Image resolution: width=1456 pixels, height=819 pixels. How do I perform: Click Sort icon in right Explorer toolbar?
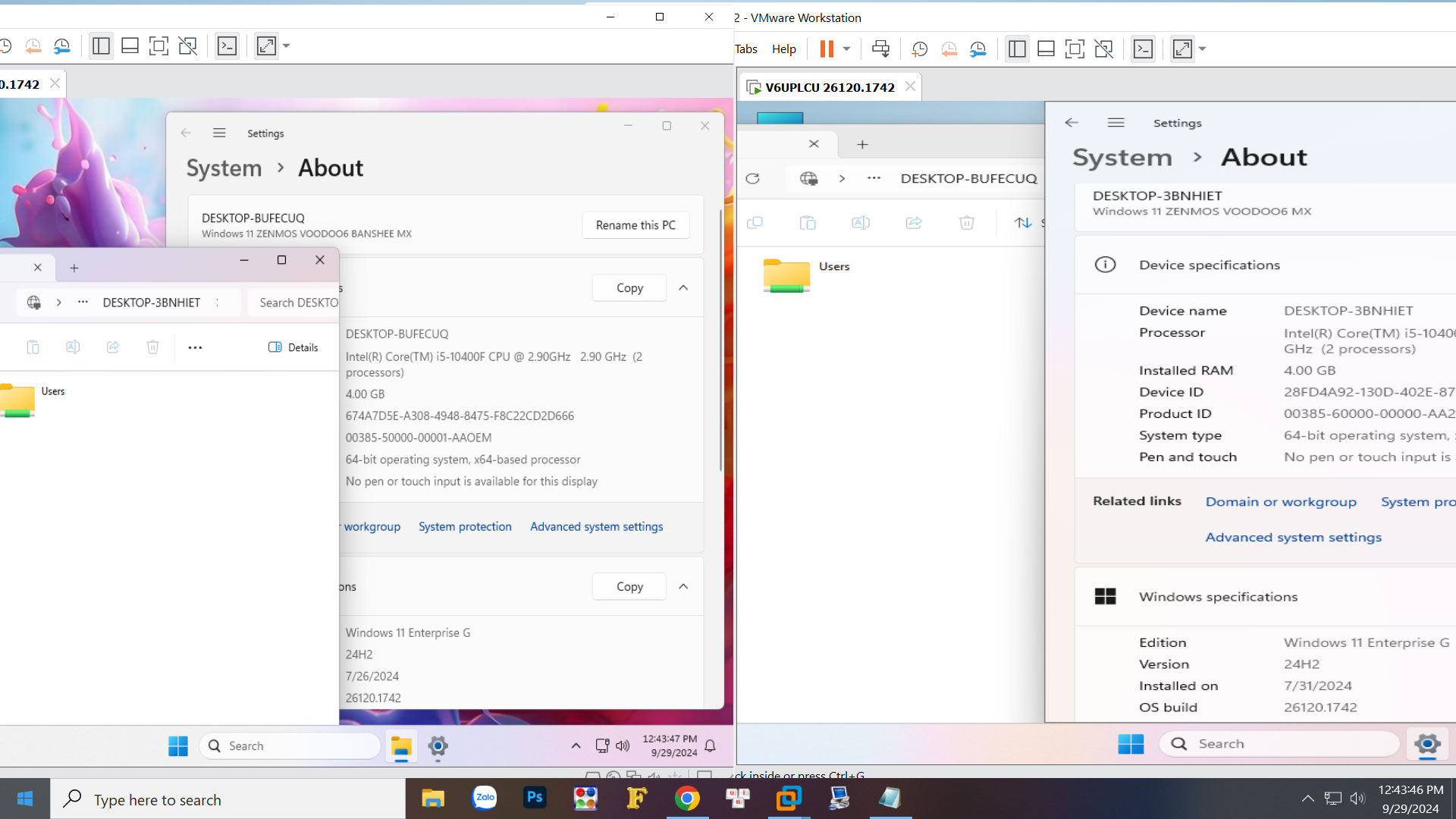(x=1023, y=223)
